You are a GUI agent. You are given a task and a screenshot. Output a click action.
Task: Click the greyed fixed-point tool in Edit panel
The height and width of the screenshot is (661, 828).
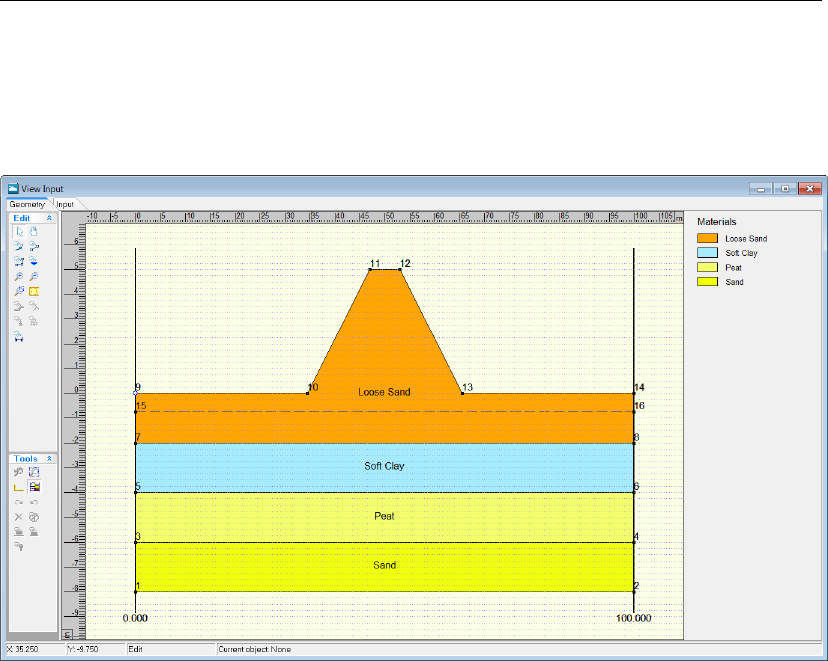point(19,321)
